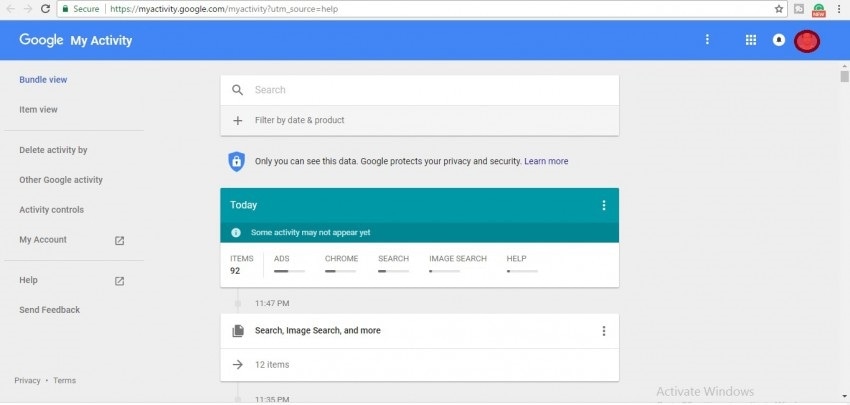Image resolution: width=850 pixels, height=405 pixels.
Task: Select Bundle view in sidebar
Action: click(x=43, y=80)
